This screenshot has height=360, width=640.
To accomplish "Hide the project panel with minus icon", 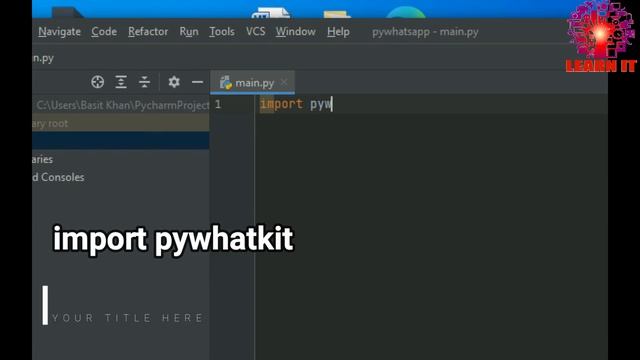I will [198, 82].
